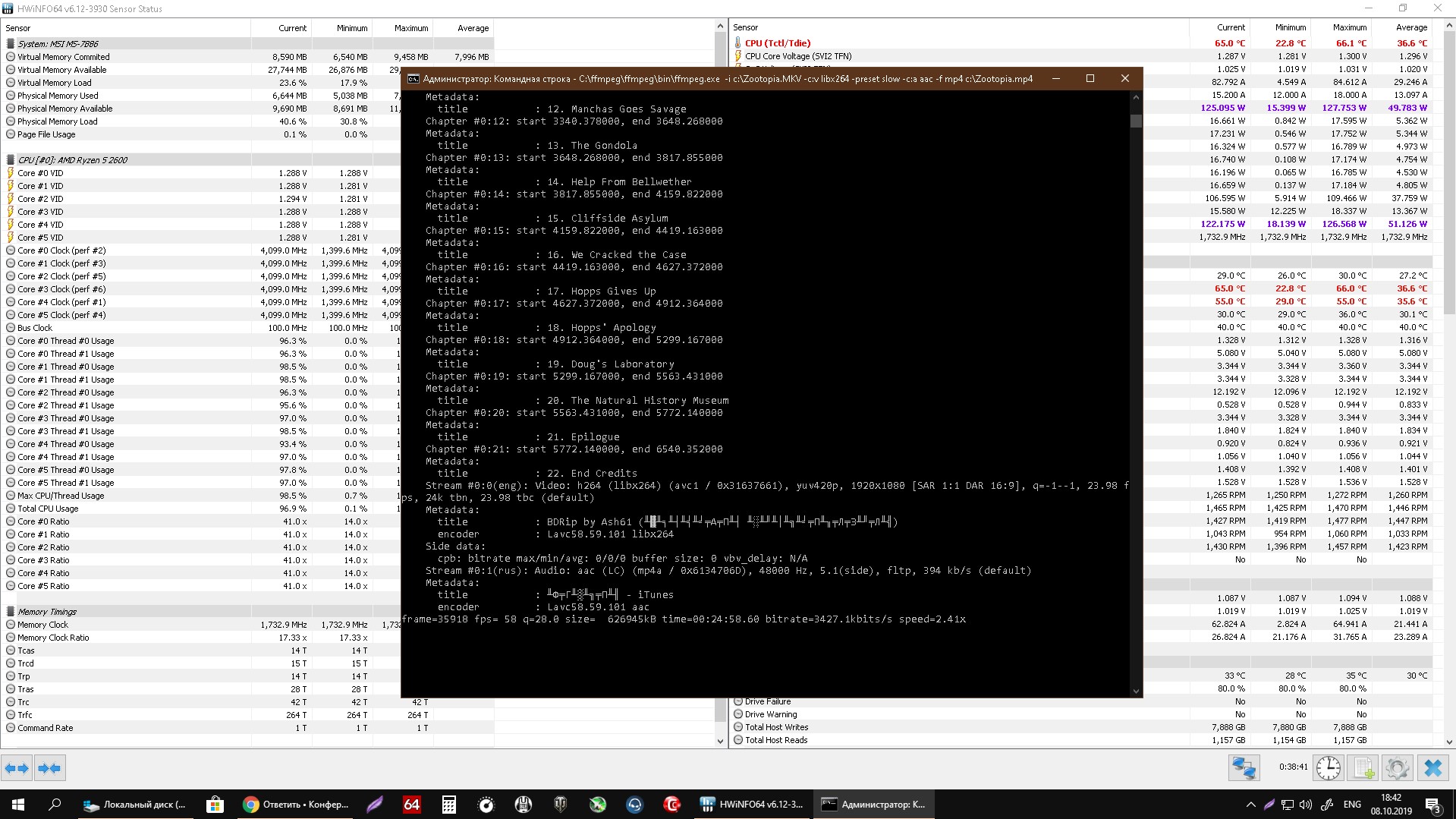The height and width of the screenshot is (819, 1456).
Task: Click left panel Sensor column header
Action: click(126, 28)
